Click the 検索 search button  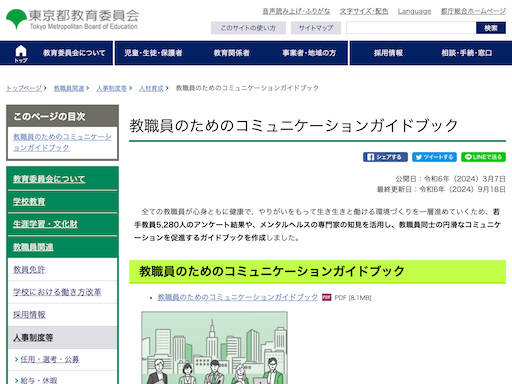click(x=491, y=28)
